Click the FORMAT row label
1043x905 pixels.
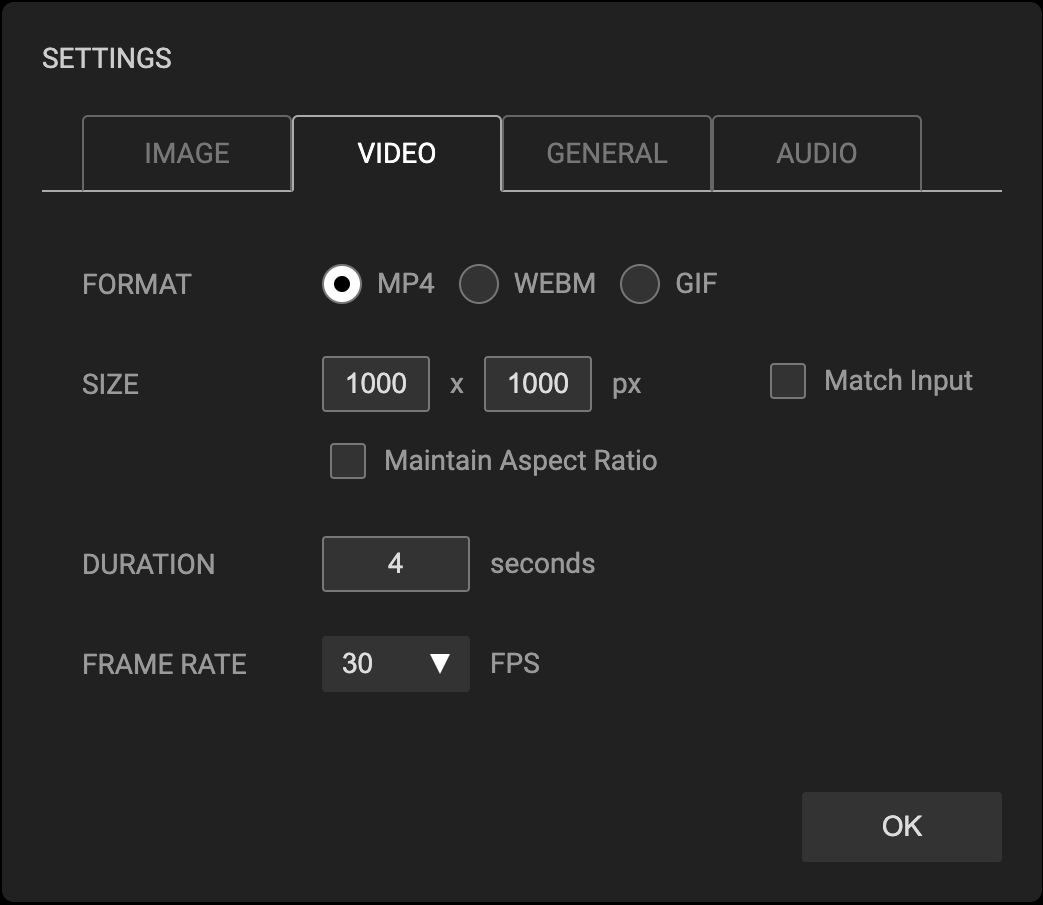click(x=137, y=284)
